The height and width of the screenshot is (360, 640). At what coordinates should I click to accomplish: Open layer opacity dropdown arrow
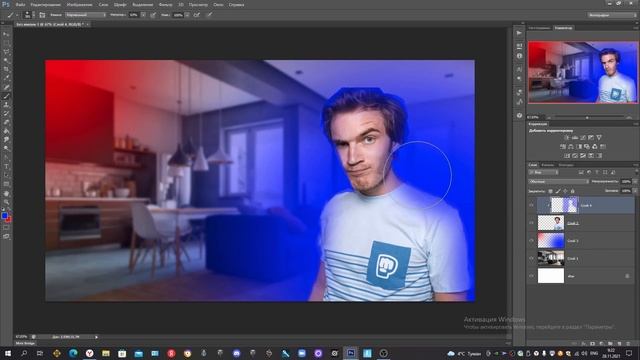635,181
